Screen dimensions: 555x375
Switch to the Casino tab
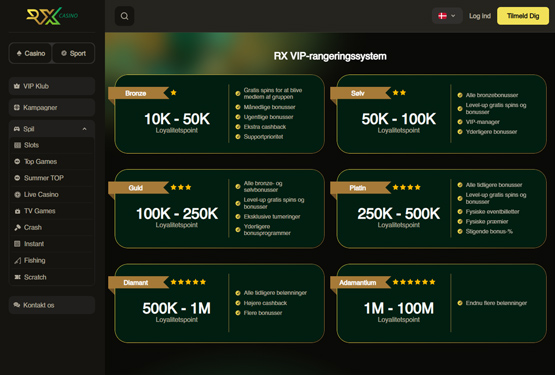click(x=31, y=53)
